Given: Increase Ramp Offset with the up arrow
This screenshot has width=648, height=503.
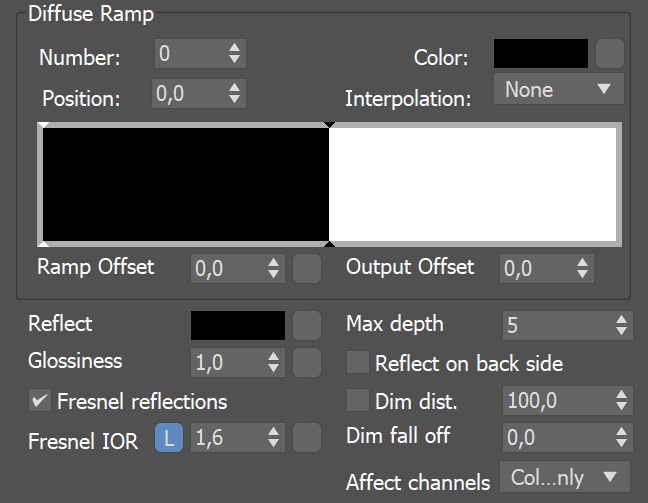Looking at the screenshot, I should pos(273,262).
